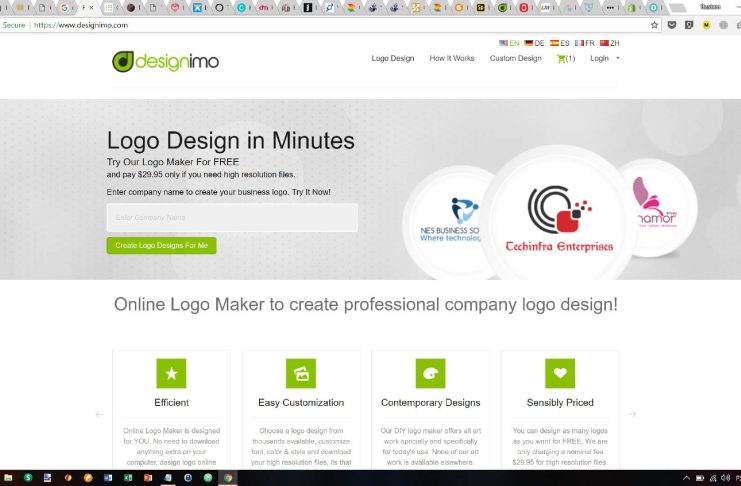
Task: Switch the site language to Chinese (ZH)
Action: 610,43
